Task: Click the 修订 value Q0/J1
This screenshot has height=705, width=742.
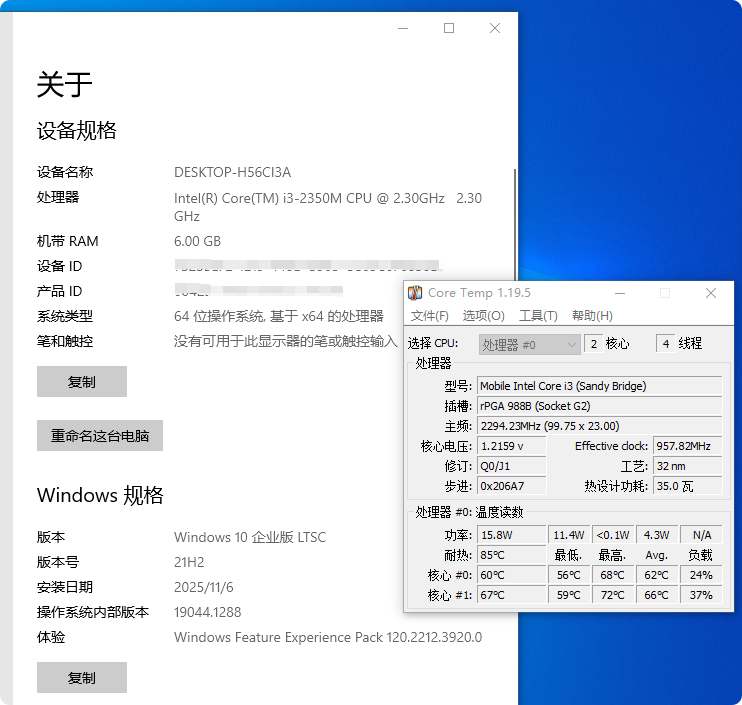Action: click(x=512, y=466)
